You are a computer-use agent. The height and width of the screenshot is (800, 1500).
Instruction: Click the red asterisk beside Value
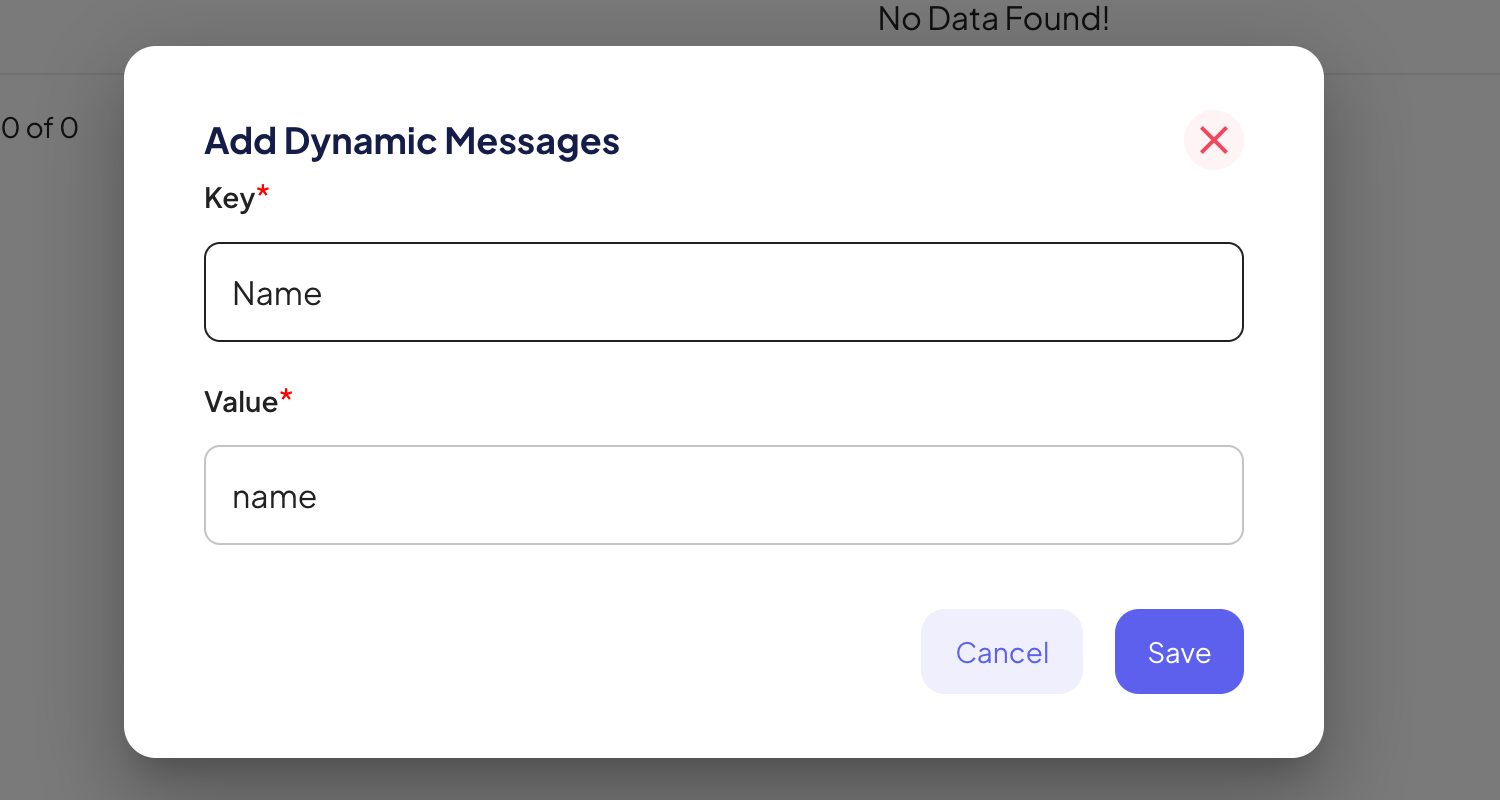click(x=286, y=397)
